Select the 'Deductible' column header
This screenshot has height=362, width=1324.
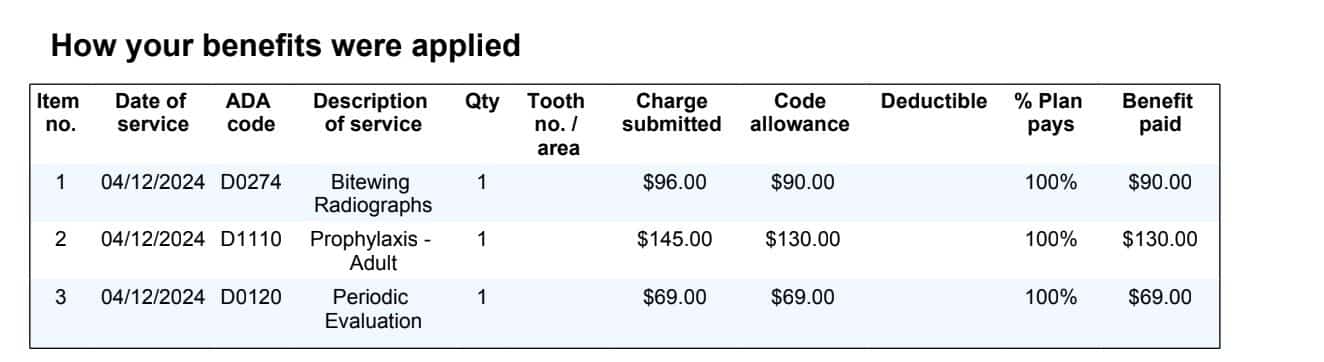coord(933,101)
